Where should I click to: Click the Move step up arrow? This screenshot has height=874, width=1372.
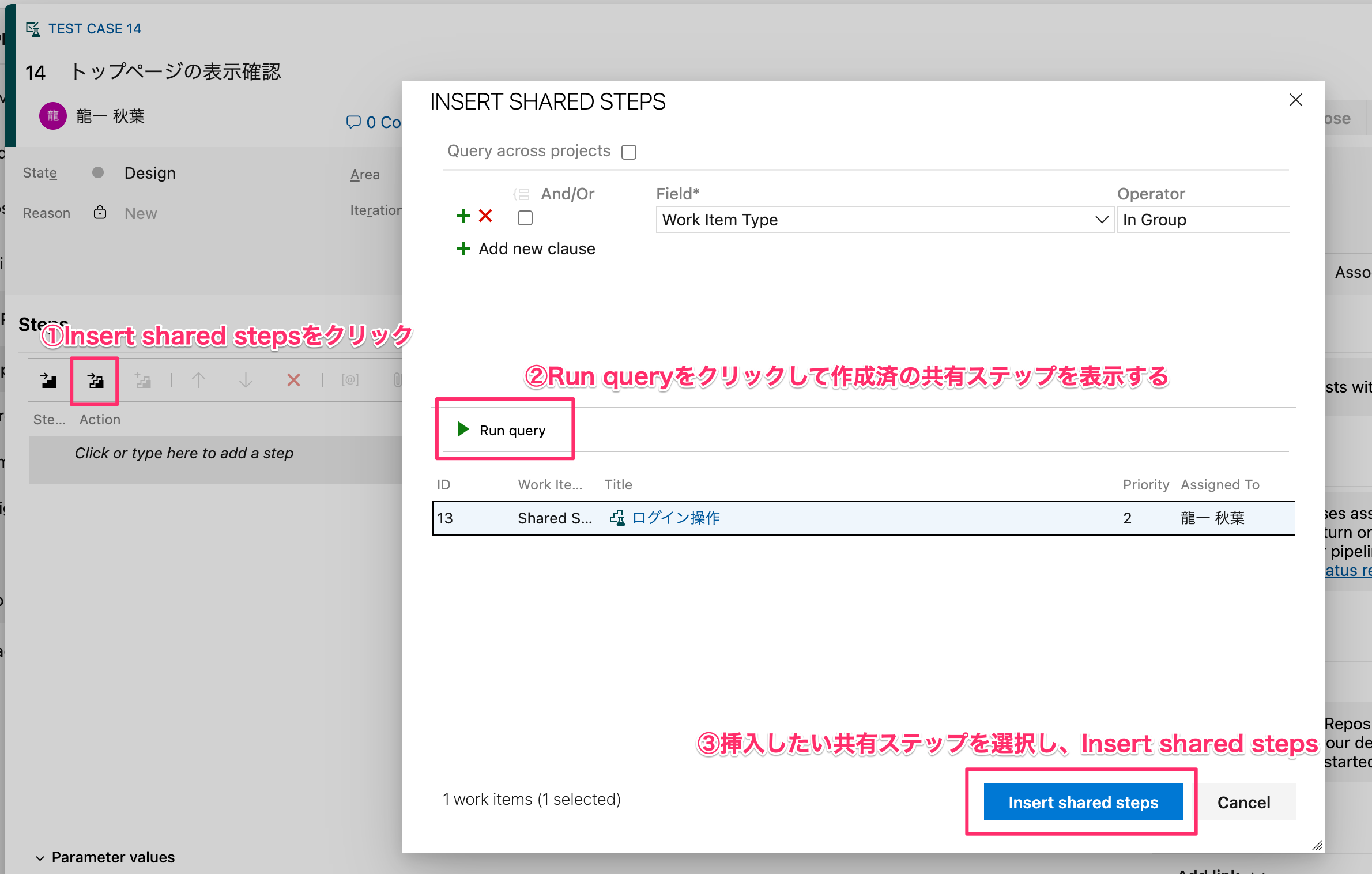(x=198, y=380)
